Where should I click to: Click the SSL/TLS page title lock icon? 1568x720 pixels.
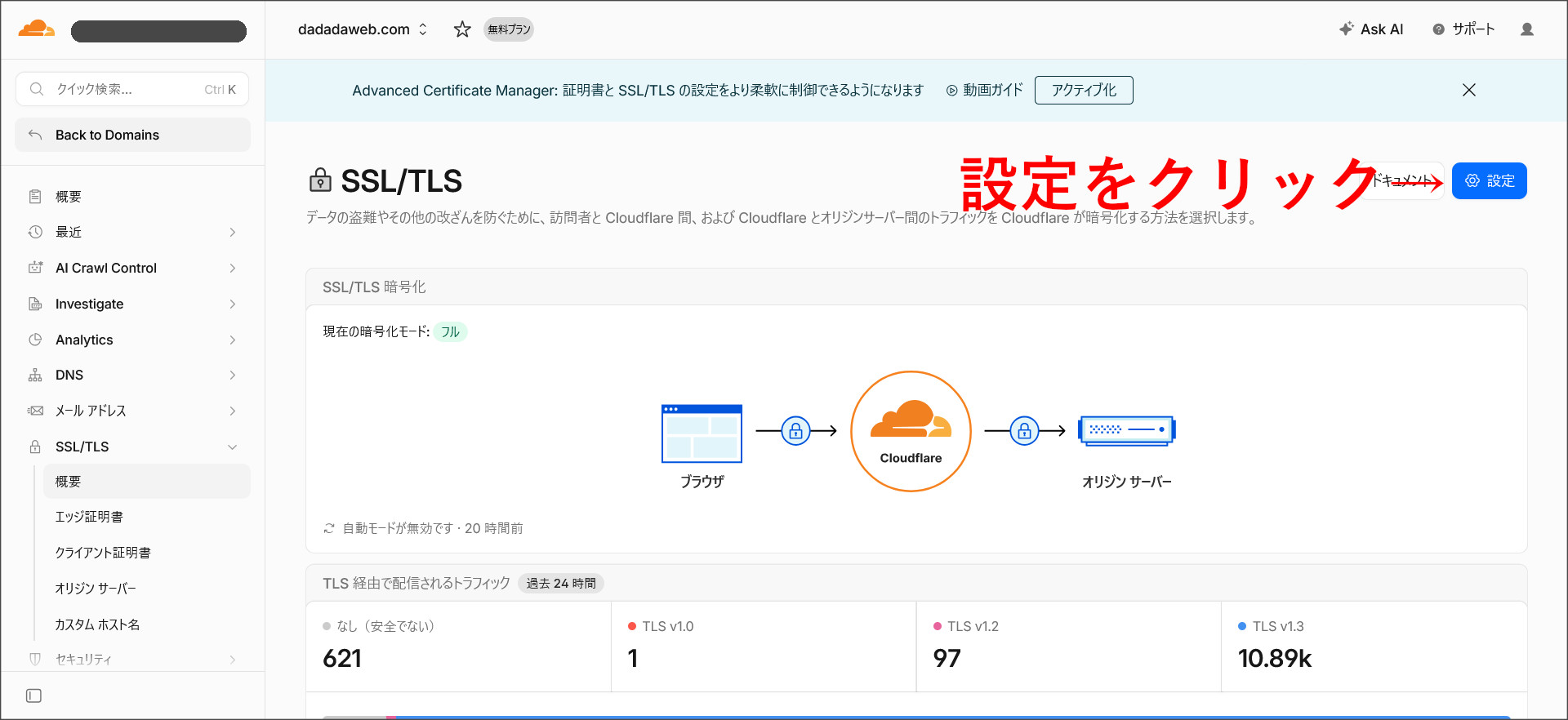pyautogui.click(x=320, y=180)
